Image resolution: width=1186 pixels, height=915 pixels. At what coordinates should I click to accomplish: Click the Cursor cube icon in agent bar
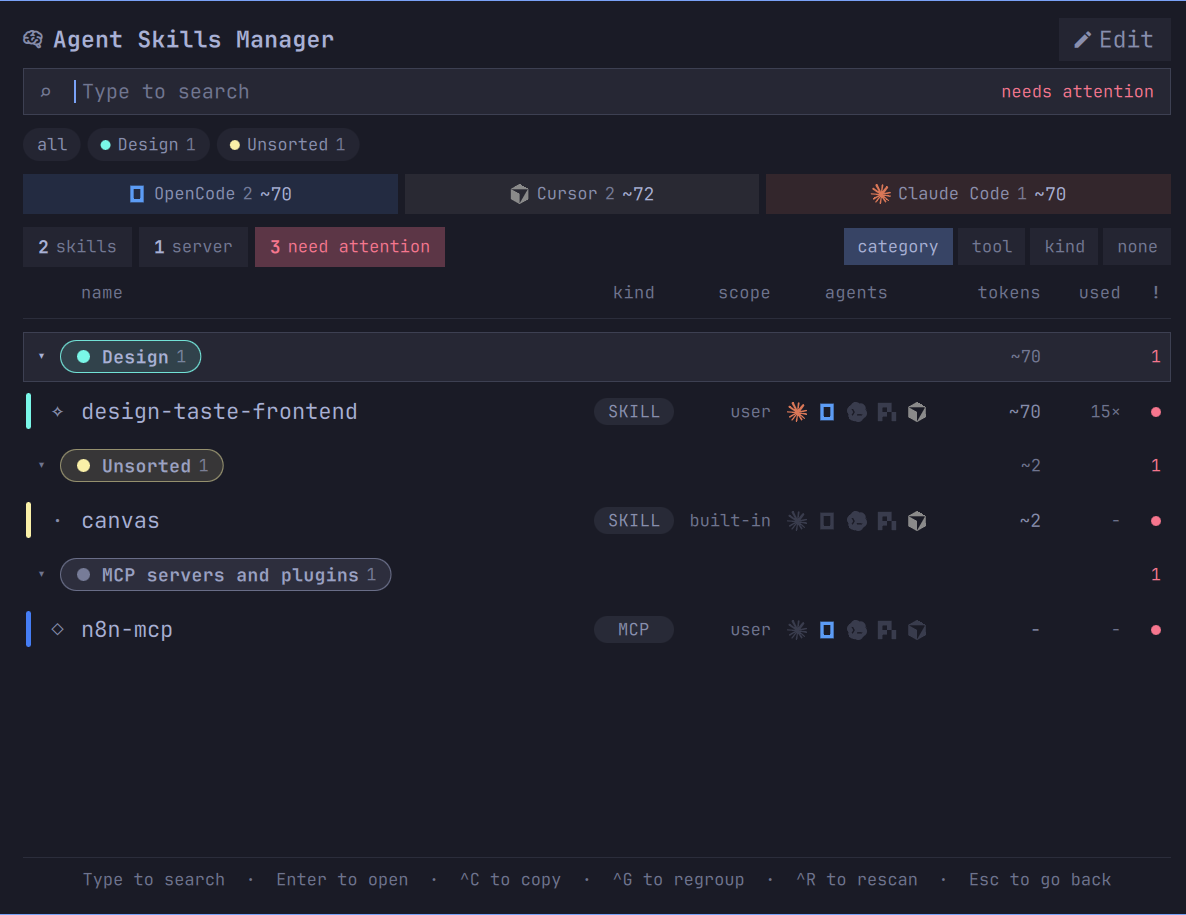[519, 194]
